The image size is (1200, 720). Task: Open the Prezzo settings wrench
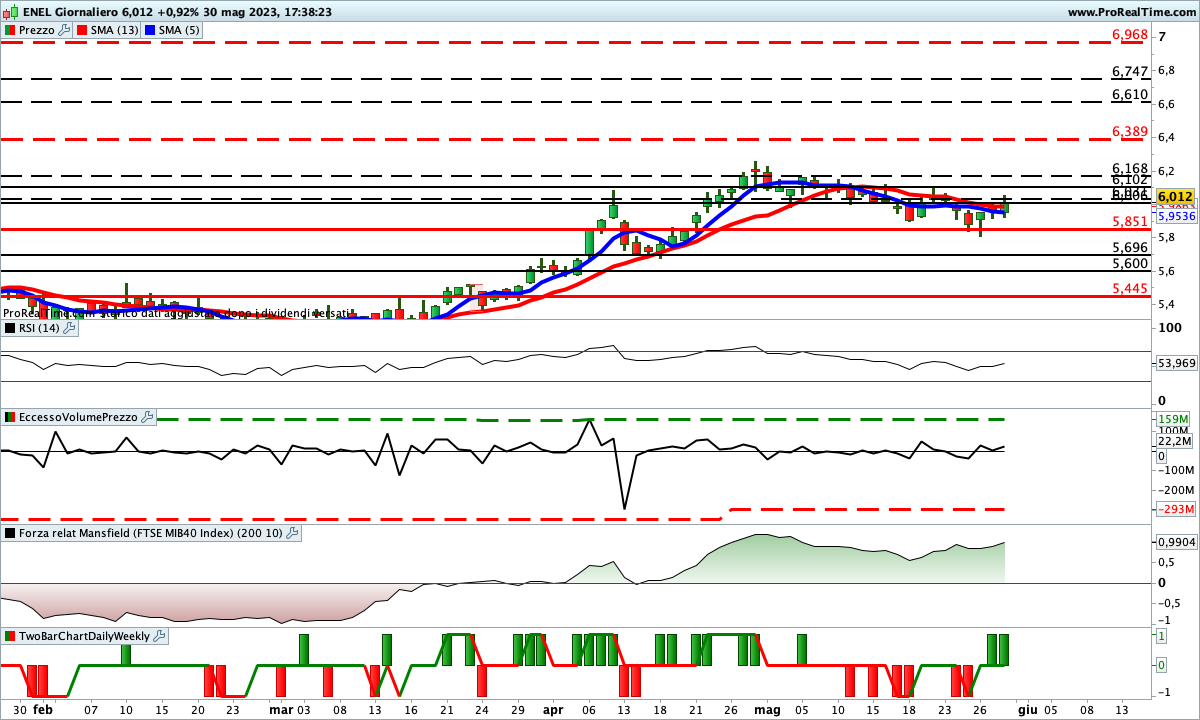[65, 30]
